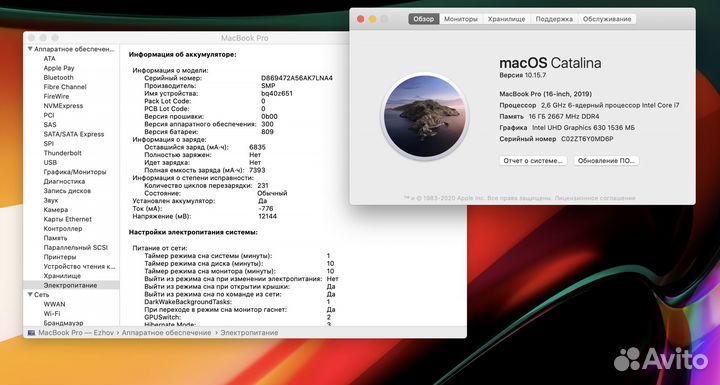Screen dimensions: 720x385
Task: Open the Хранилище tab
Action: 506,19
